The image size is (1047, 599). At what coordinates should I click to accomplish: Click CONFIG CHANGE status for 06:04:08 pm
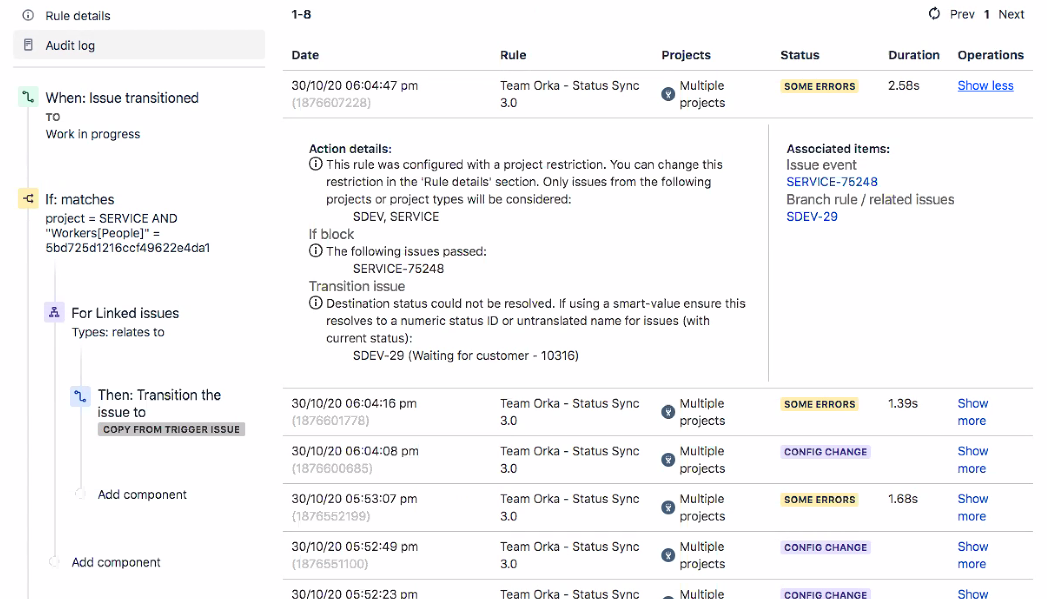coord(825,451)
